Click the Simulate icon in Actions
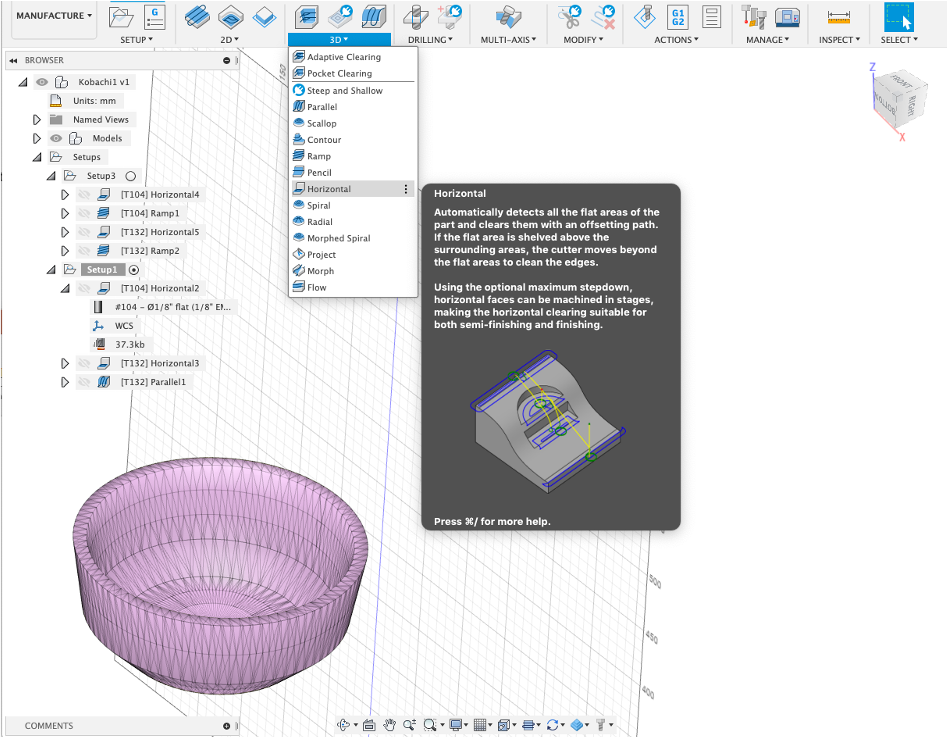Image resolution: width=947 pixels, height=737 pixels. click(x=644, y=17)
